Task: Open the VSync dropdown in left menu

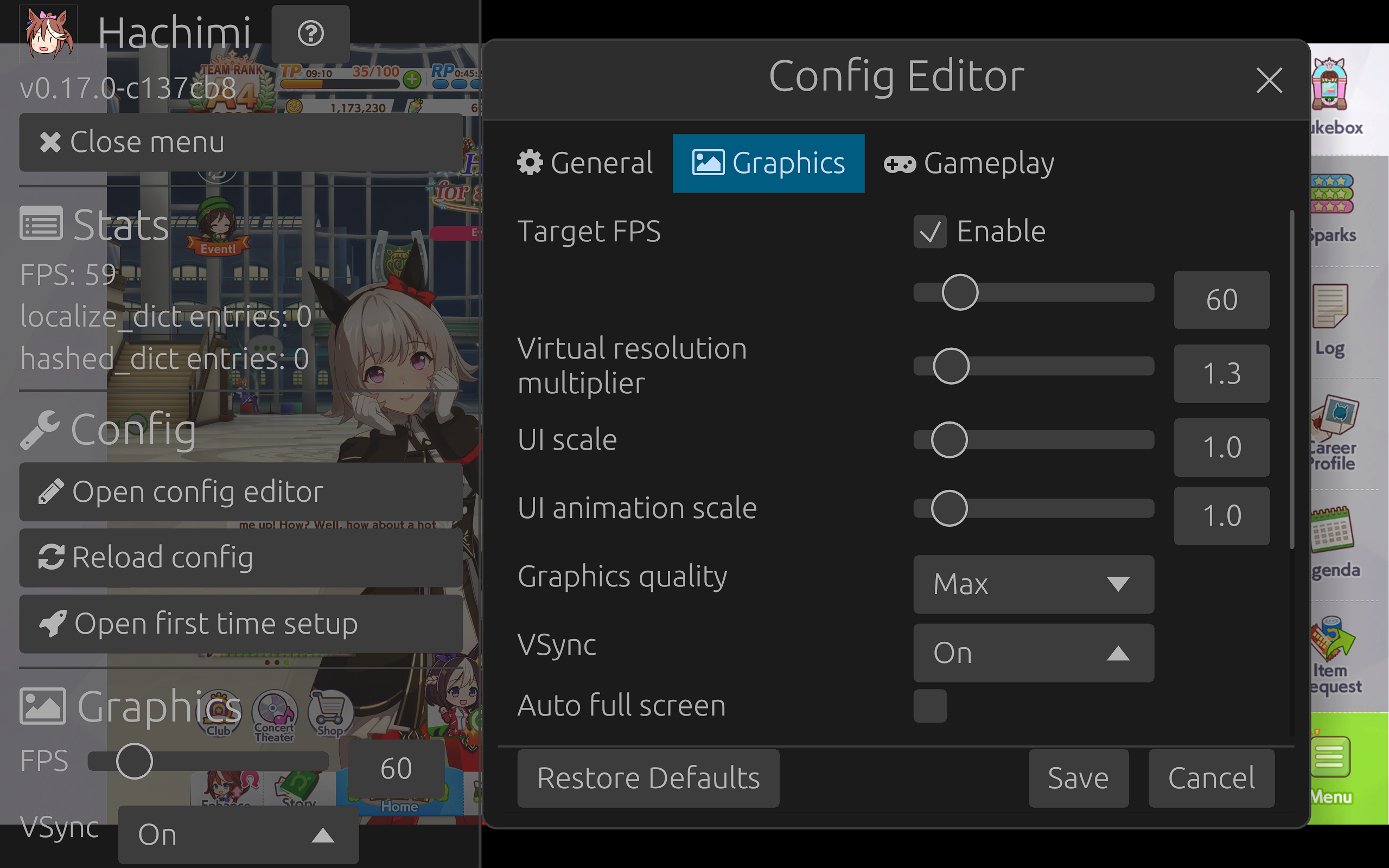Action: point(238,834)
